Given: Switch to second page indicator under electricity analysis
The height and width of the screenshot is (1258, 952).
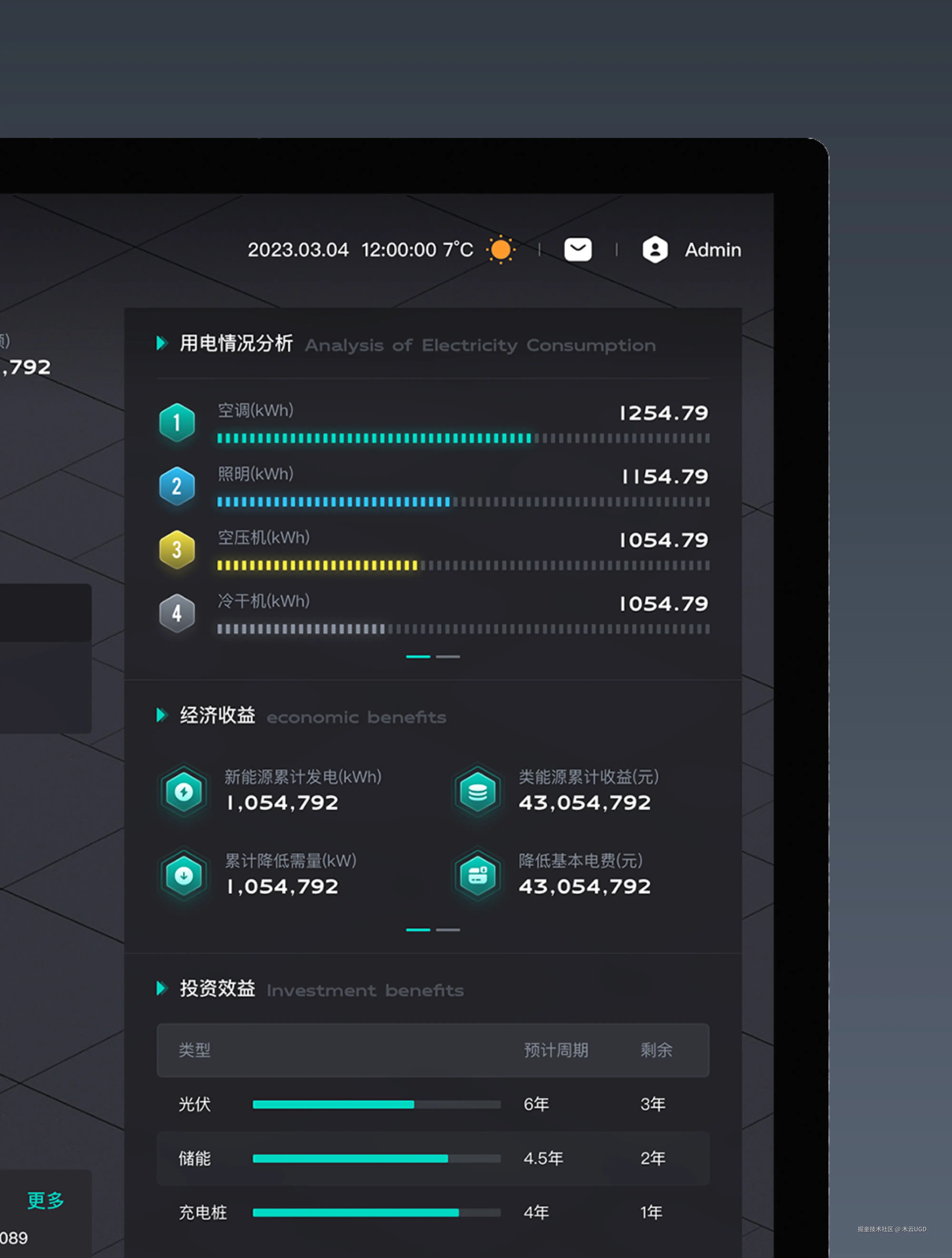Looking at the screenshot, I should 448,656.
